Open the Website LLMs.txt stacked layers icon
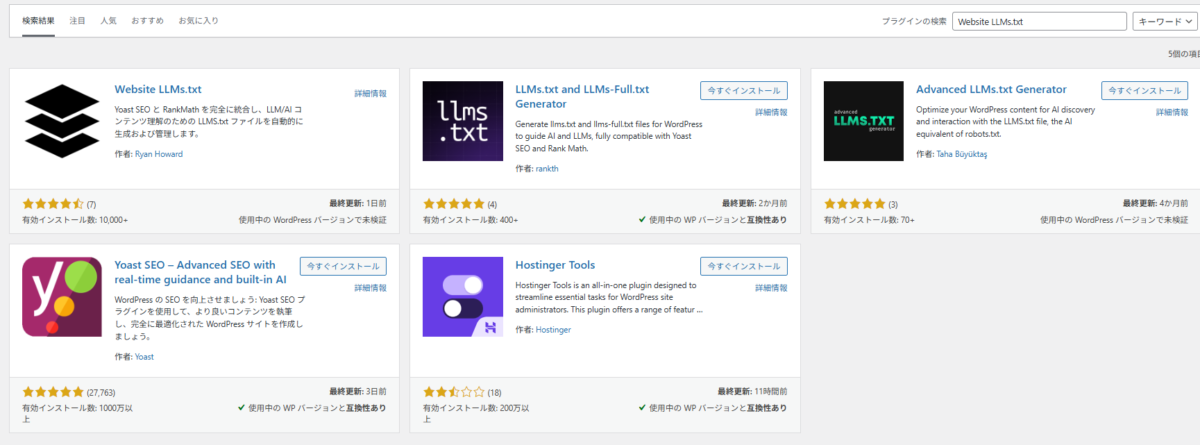Viewport: 1200px width, 445px height. tap(62, 121)
